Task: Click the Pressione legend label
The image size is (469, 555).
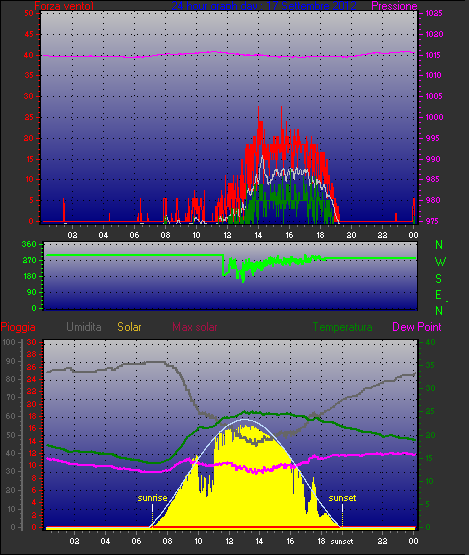Action: point(394,6)
